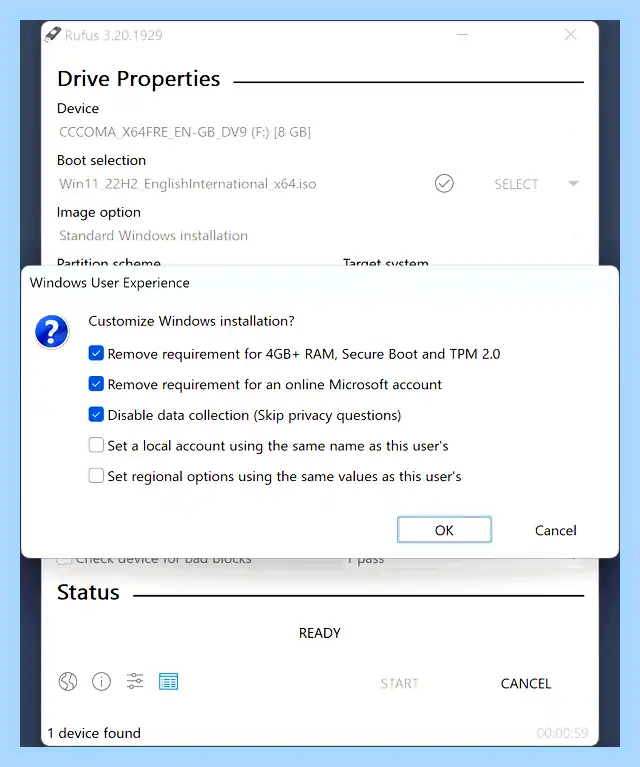The image size is (640, 767).
Task: Click the Rufus 3.20.1929 title text
Action: [114, 35]
